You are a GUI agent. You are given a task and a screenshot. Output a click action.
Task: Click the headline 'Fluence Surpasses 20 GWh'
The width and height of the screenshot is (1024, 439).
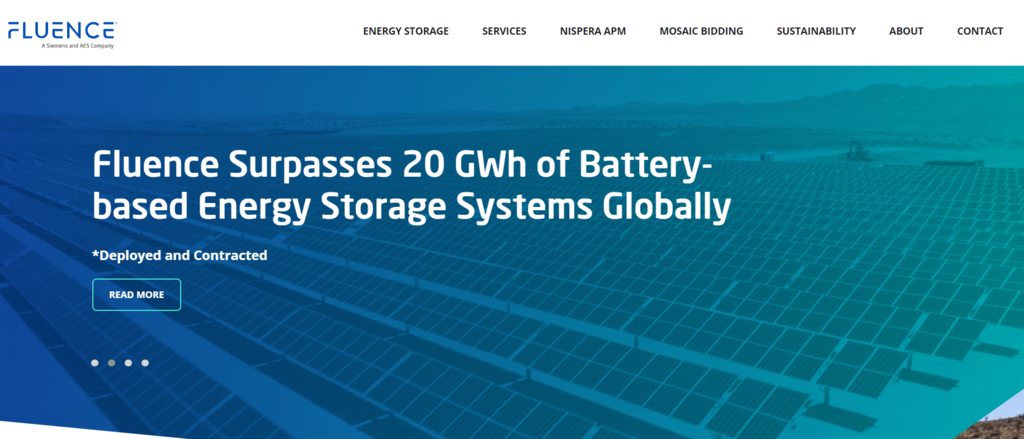tap(411, 186)
